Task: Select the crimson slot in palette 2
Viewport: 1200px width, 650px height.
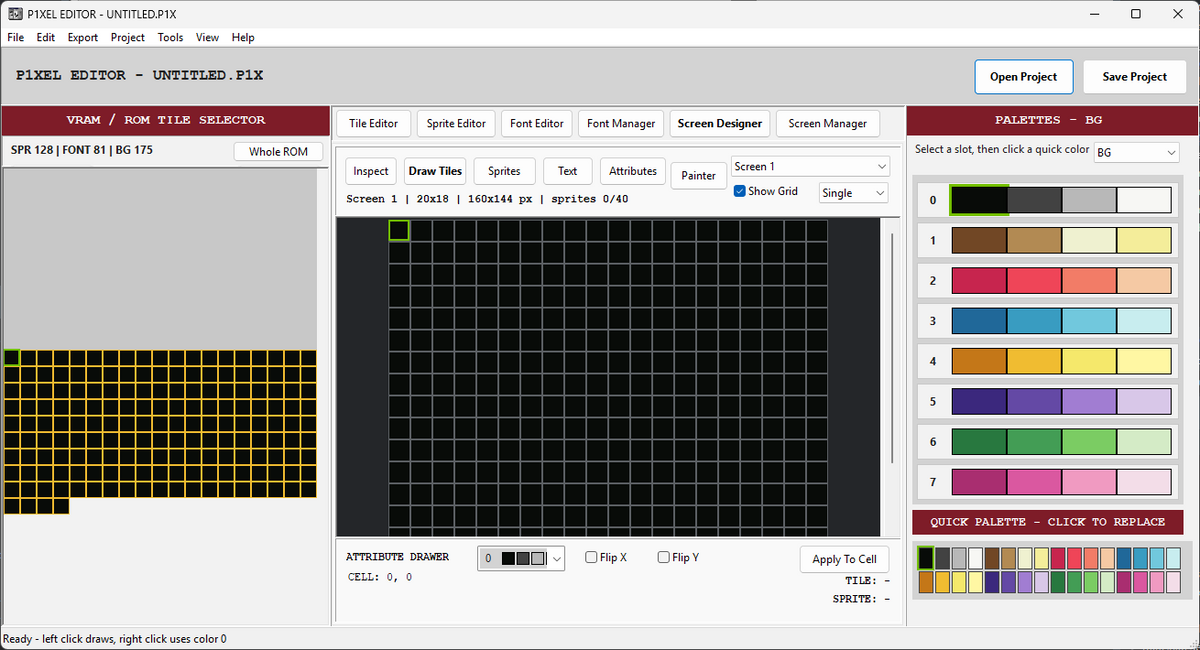Action: tap(979, 280)
